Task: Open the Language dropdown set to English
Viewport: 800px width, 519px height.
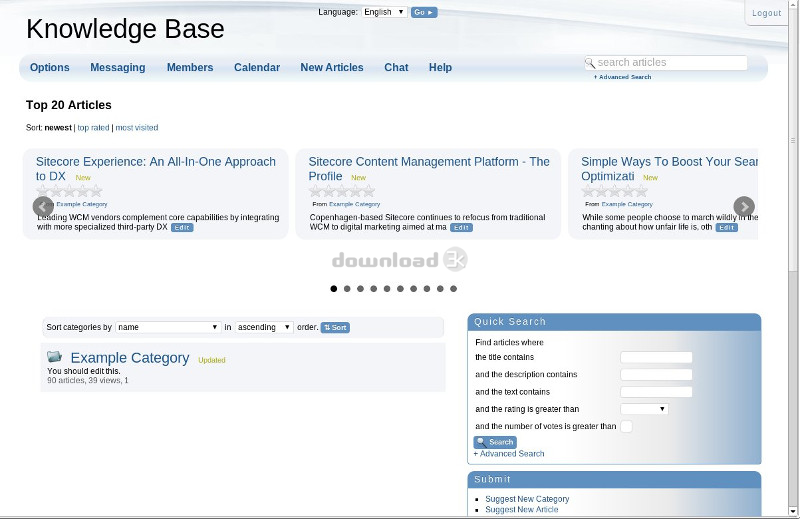Action: tap(384, 12)
